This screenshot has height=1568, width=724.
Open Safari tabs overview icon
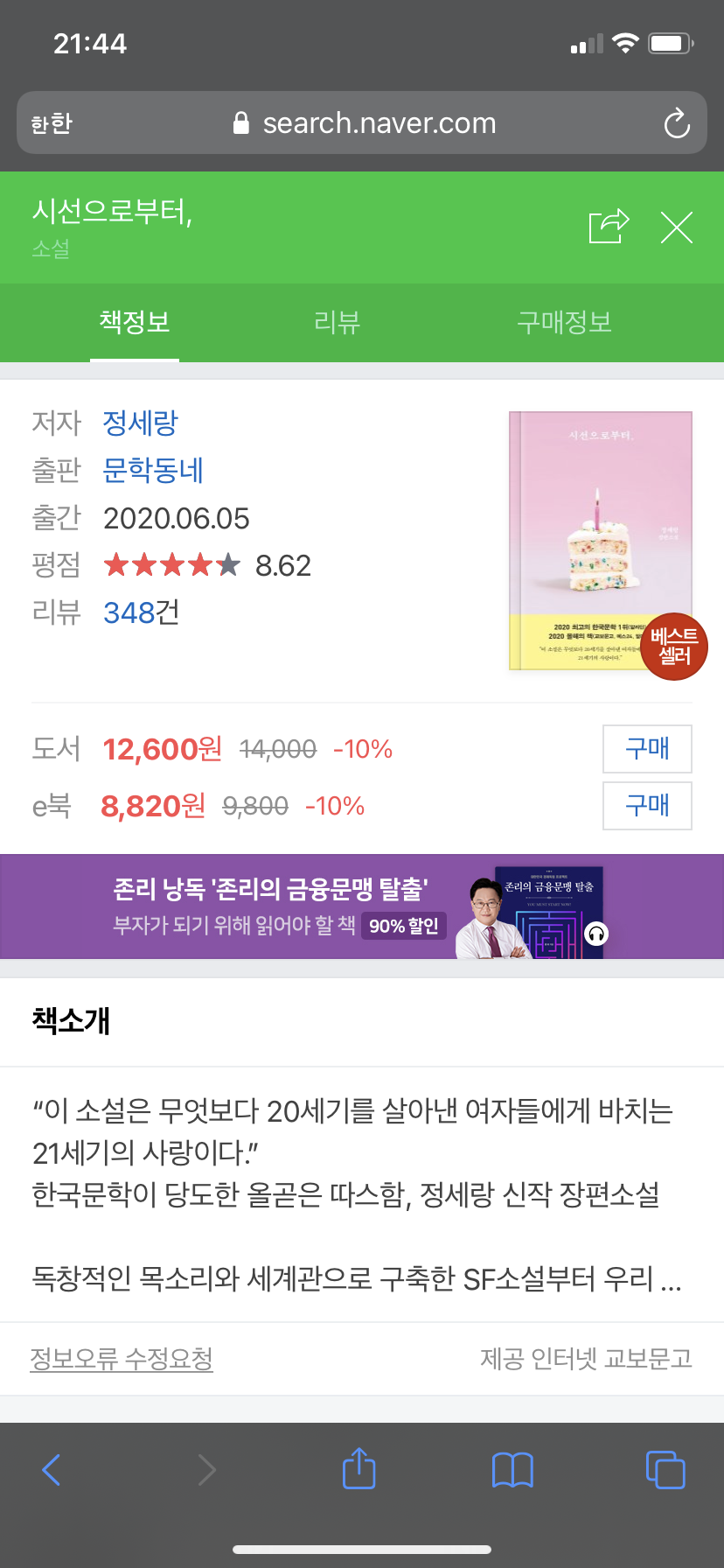coord(665,1469)
